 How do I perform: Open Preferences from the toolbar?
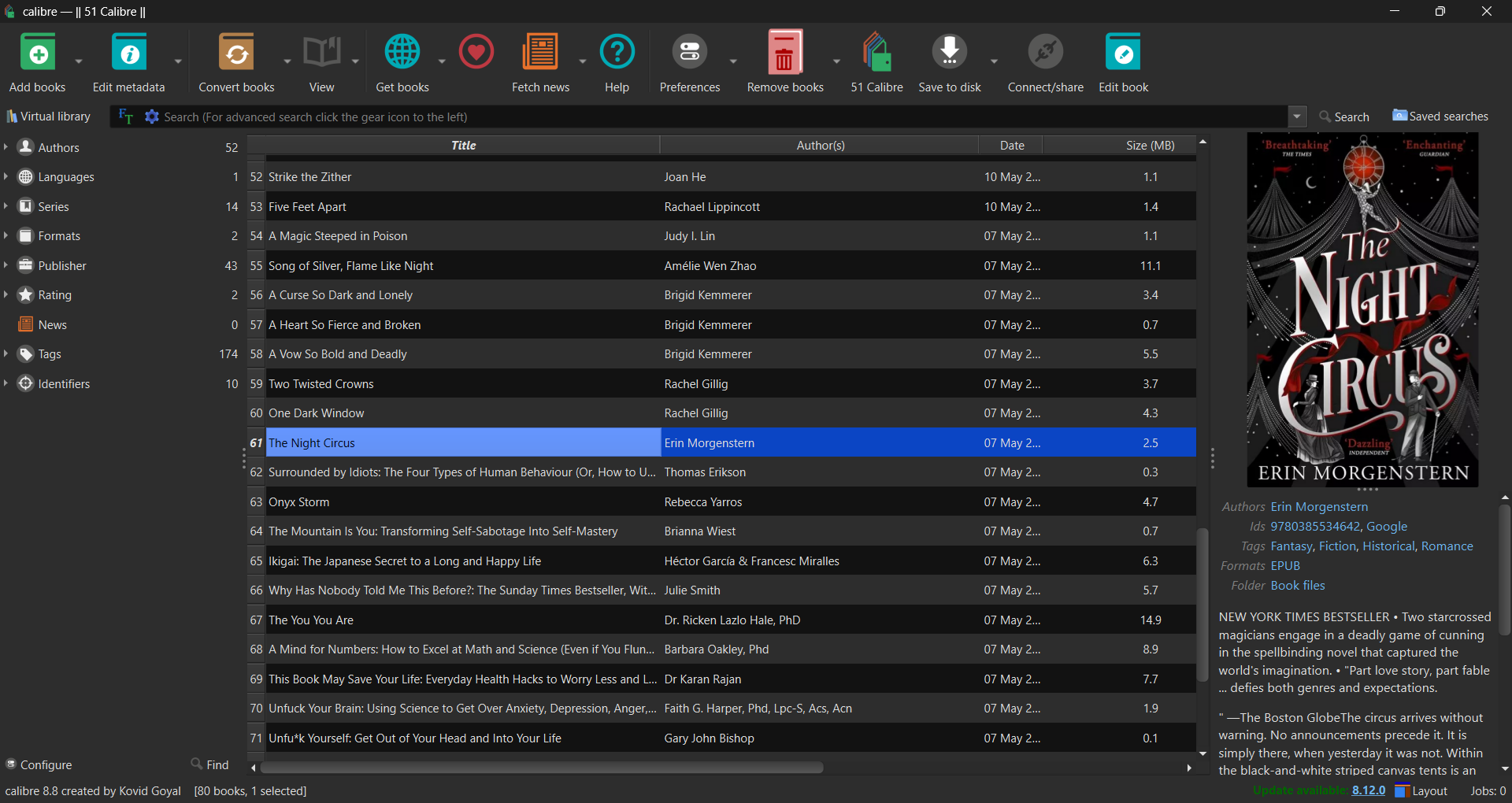(x=689, y=54)
